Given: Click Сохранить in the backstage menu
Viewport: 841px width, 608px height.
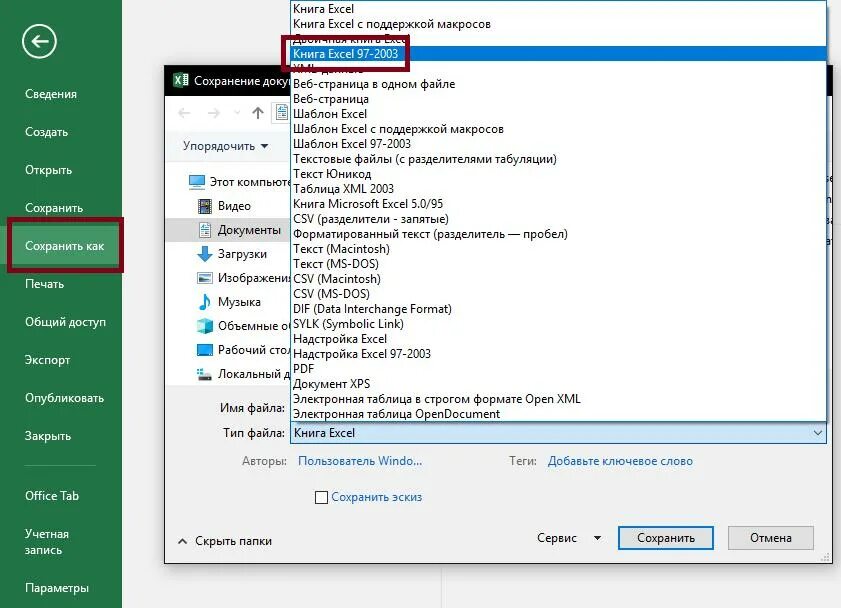Looking at the screenshot, I should pyautogui.click(x=54, y=208).
